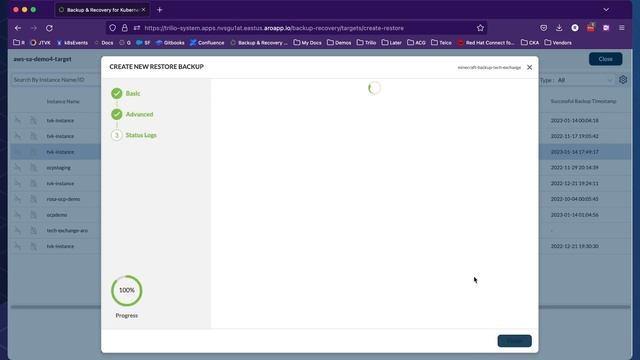Screen dimensions: 640x360
Task: Click the account avatar icon
Action: click(x=575, y=28)
